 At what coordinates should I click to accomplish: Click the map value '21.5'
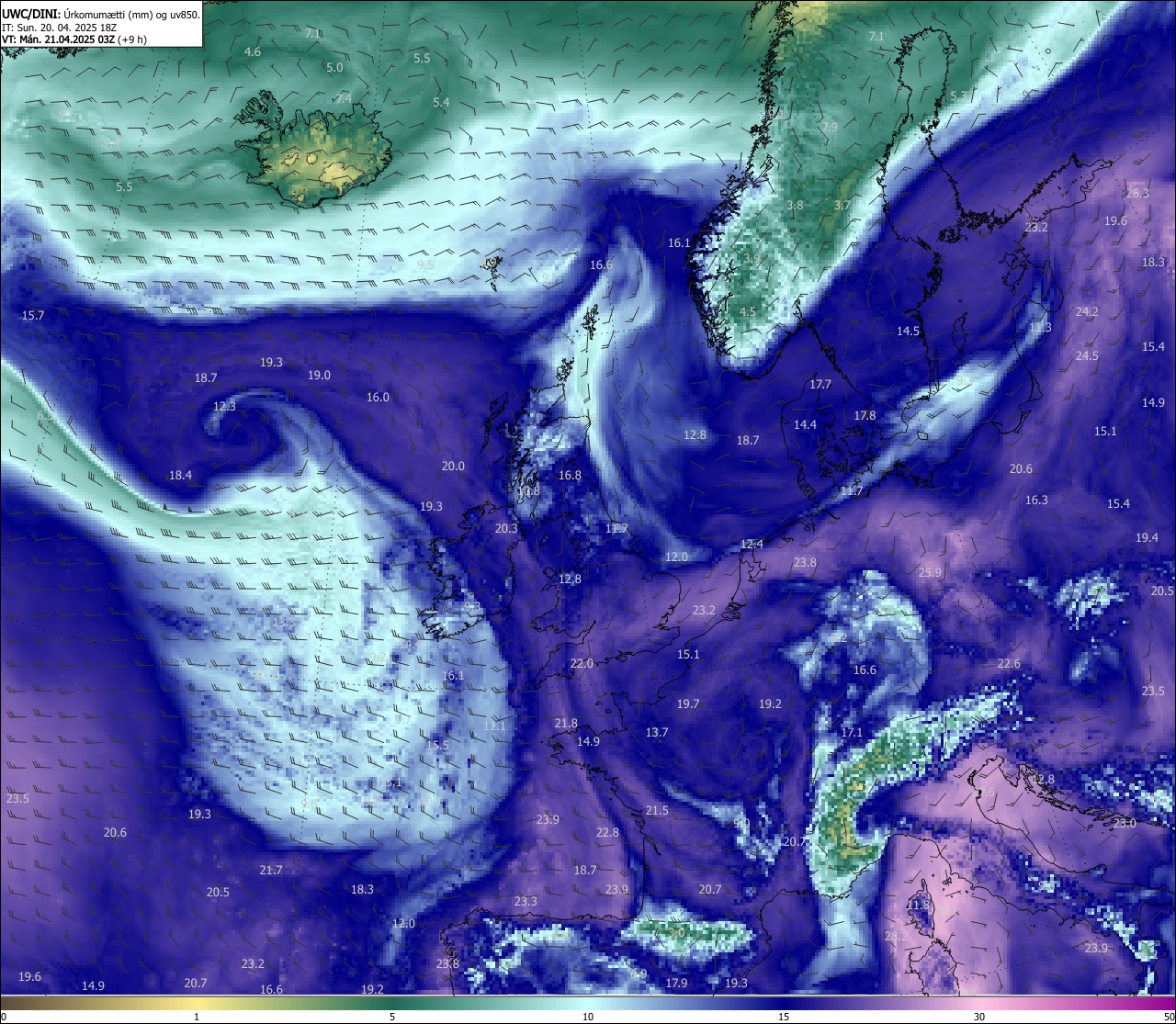pyautogui.click(x=657, y=811)
